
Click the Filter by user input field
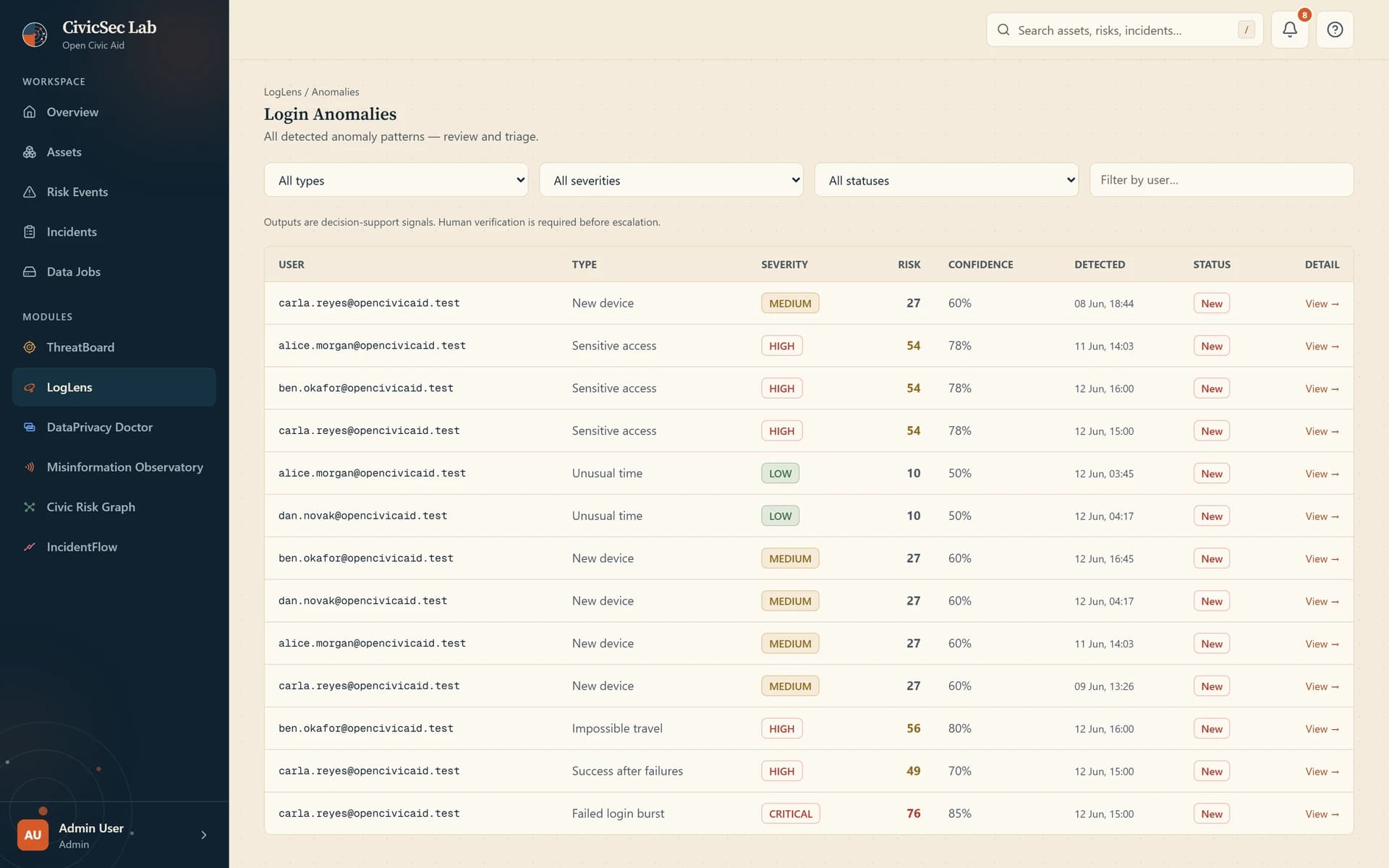[x=1221, y=180]
